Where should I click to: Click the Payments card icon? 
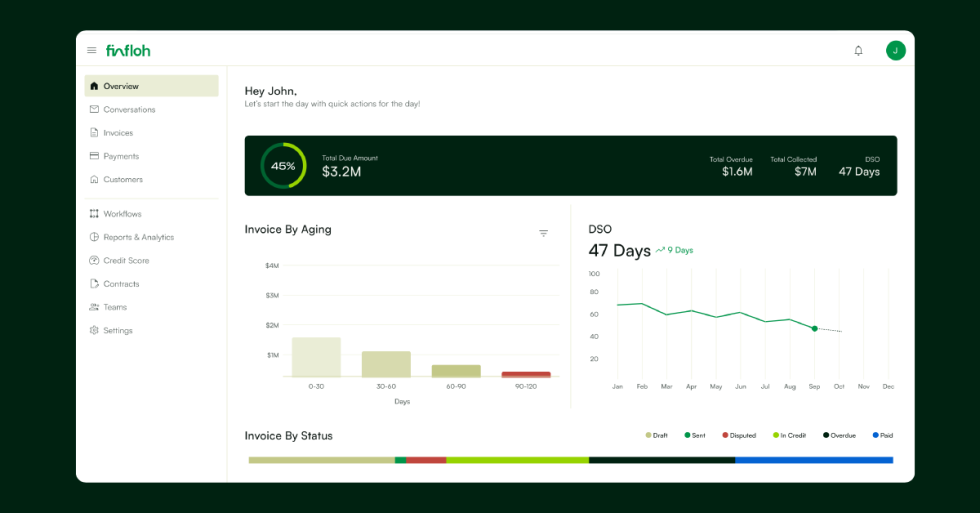(94, 156)
